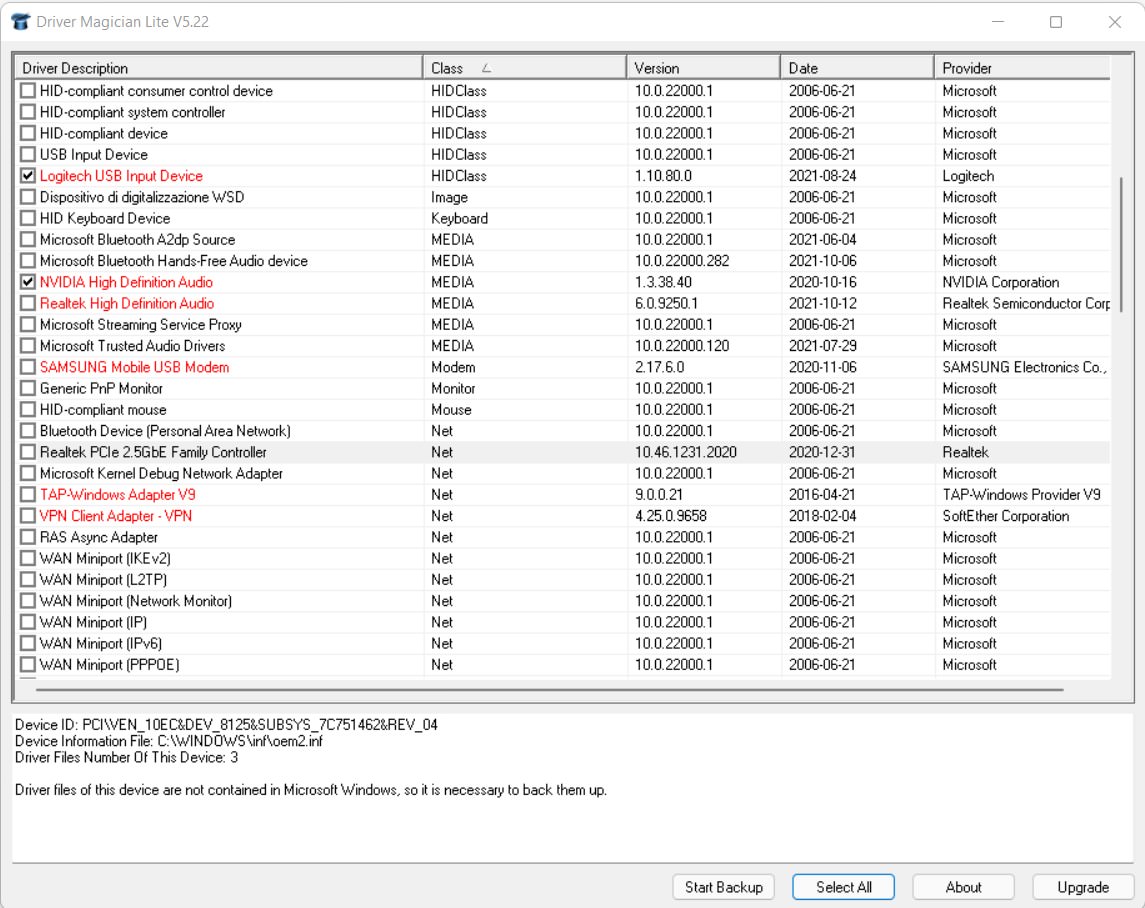The height and width of the screenshot is (908, 1145).
Task: Uncheck Logitech USB Input Device checkbox
Action: click(x=28, y=175)
